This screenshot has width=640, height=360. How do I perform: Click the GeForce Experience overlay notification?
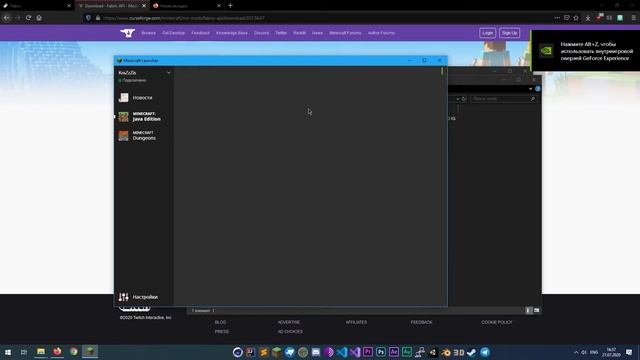(586, 51)
